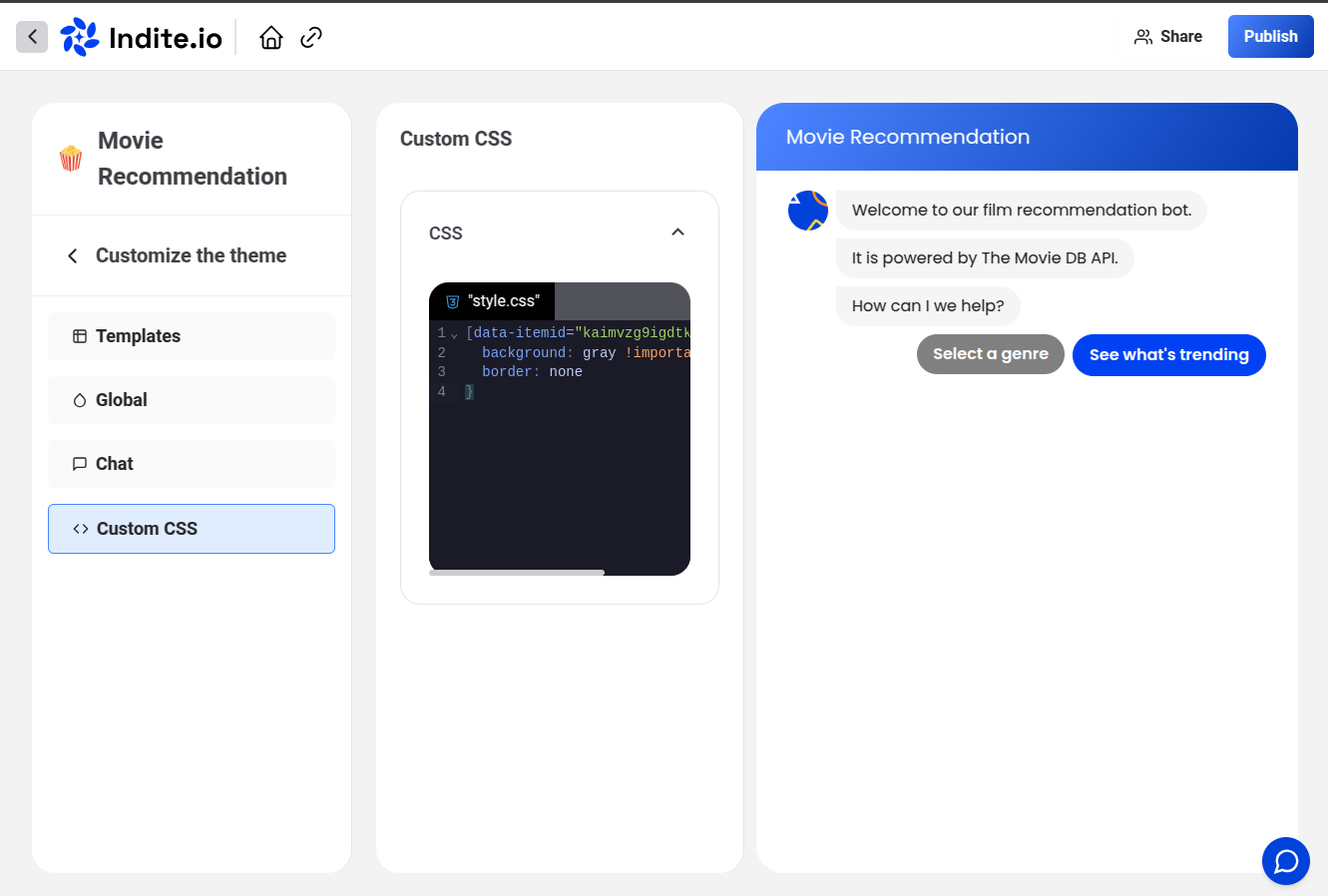
Task: Open the chat widget launcher bubble
Action: pyautogui.click(x=1286, y=861)
